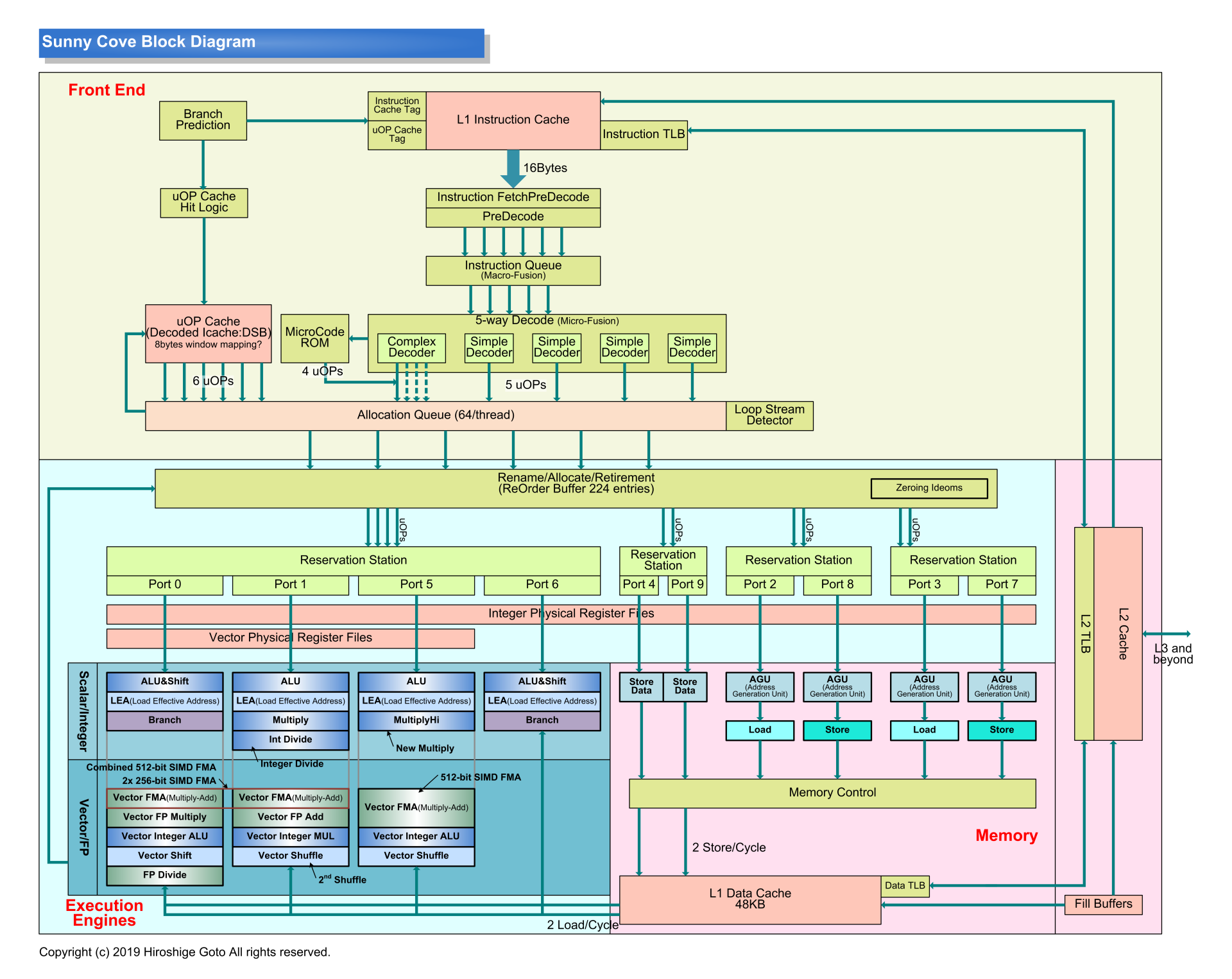1232x979 pixels.
Task: Select the Port 5 label
Action: point(416,584)
